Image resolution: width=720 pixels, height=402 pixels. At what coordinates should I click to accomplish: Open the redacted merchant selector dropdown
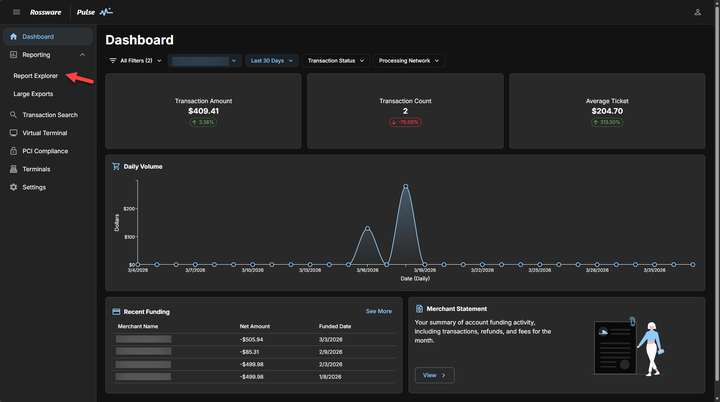[x=205, y=61]
